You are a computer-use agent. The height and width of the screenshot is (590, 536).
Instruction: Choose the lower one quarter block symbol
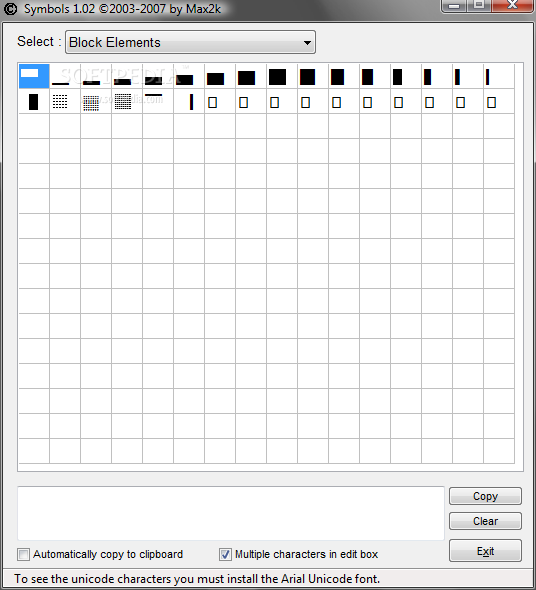click(96, 76)
